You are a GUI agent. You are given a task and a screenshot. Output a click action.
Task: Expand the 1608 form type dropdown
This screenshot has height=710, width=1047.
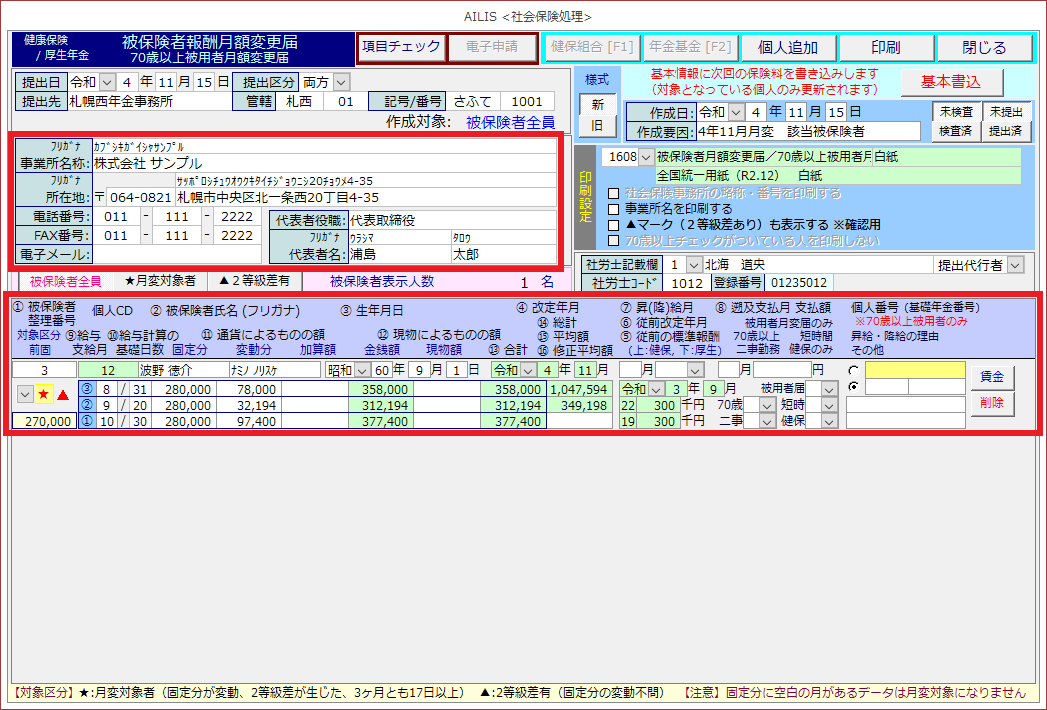click(x=645, y=157)
